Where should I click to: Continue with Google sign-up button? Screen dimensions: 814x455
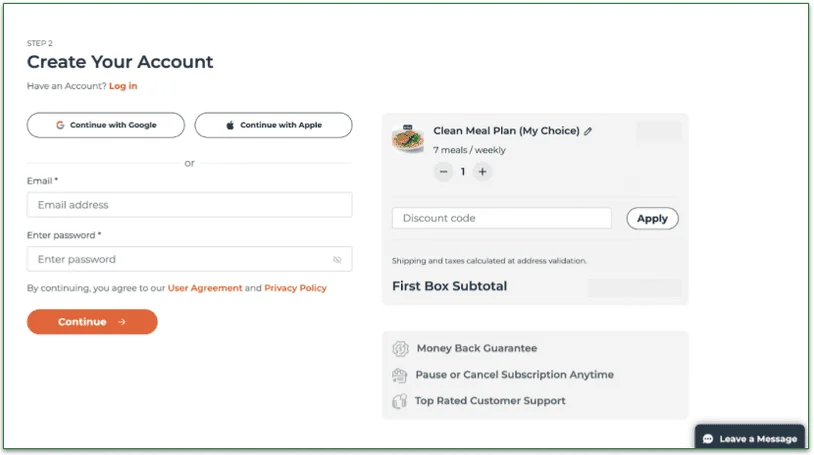pyautogui.click(x=106, y=125)
